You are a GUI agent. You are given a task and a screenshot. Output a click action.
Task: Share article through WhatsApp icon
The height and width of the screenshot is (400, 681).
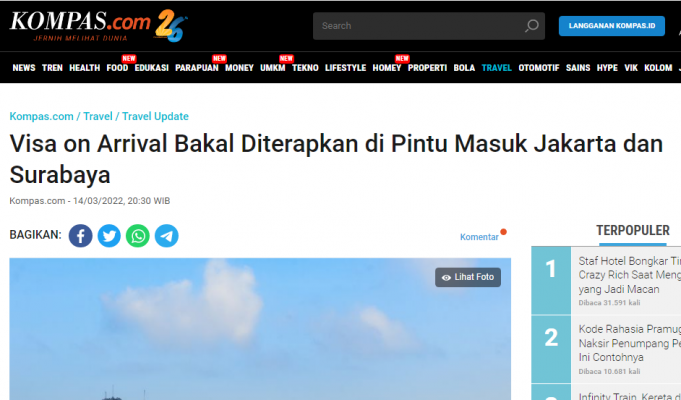coord(138,236)
